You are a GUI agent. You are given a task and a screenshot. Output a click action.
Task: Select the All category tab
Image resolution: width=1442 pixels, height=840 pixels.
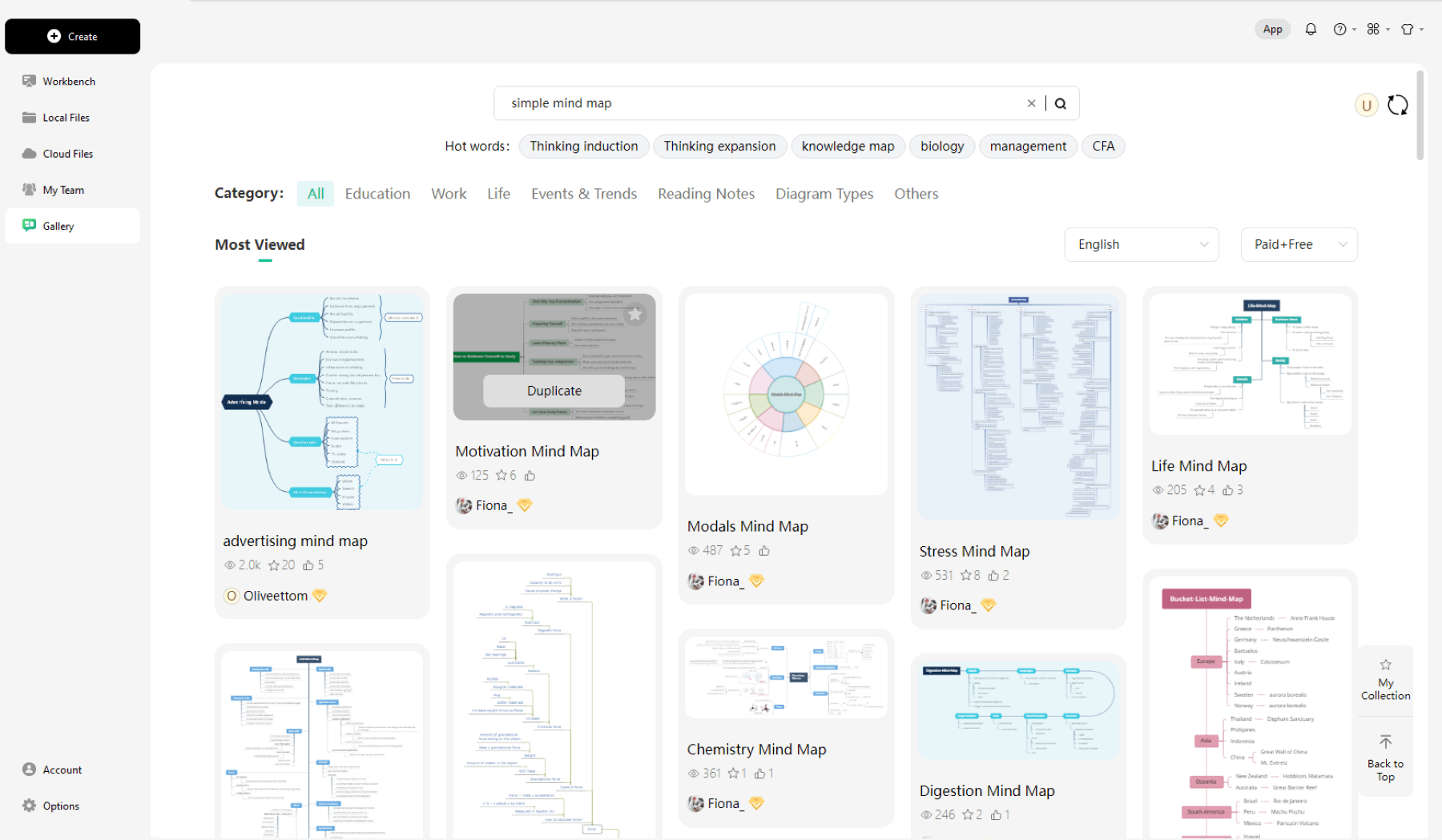point(316,194)
